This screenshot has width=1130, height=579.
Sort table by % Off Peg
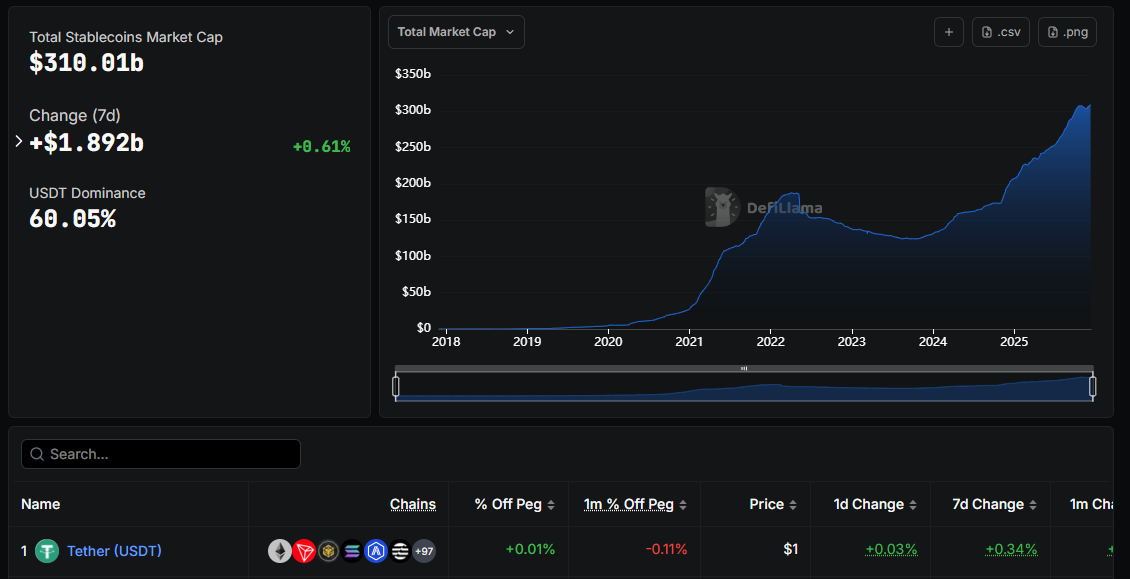(515, 505)
